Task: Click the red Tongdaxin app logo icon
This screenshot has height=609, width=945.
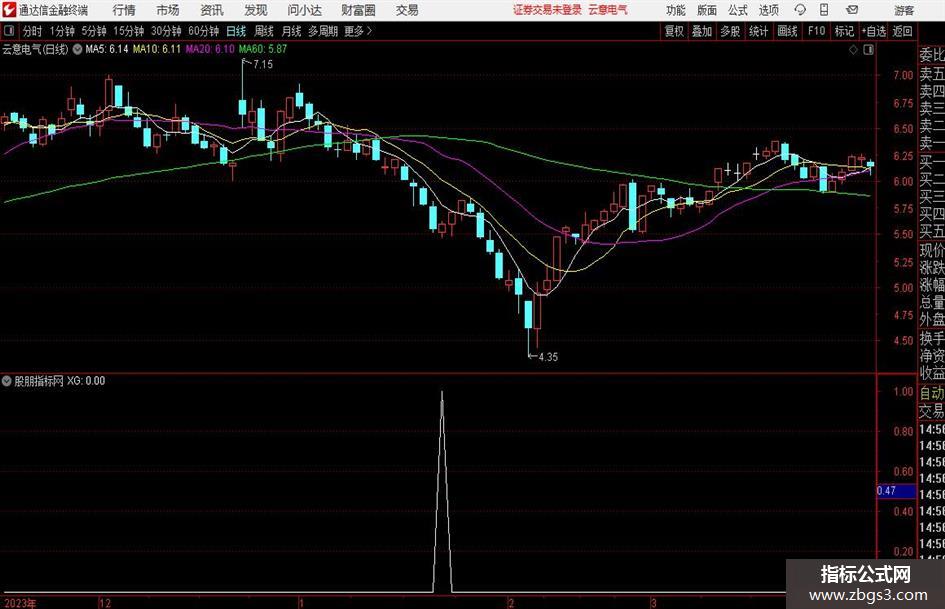Action: (x=9, y=10)
